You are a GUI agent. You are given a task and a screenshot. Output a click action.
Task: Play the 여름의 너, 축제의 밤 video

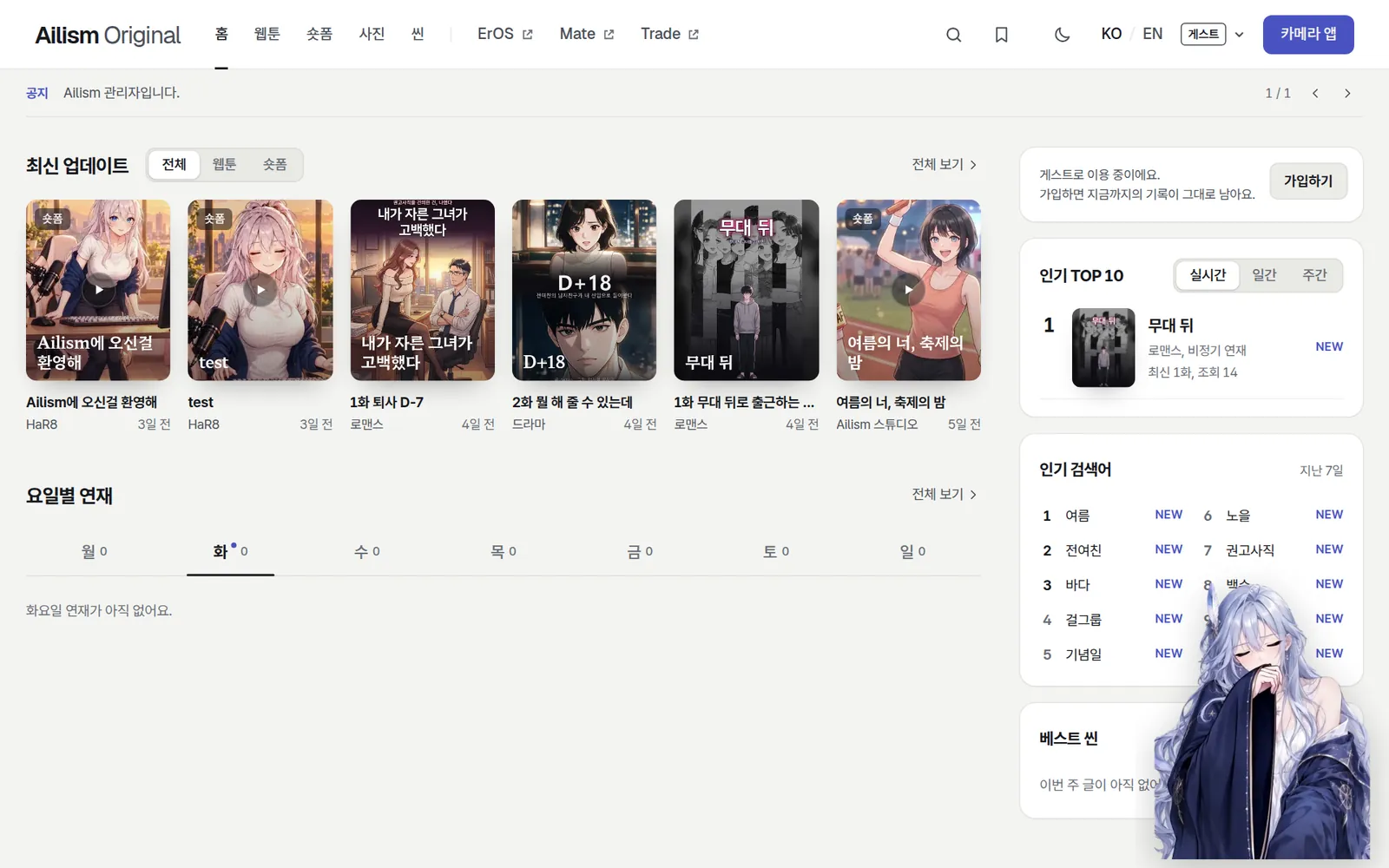pos(908,290)
